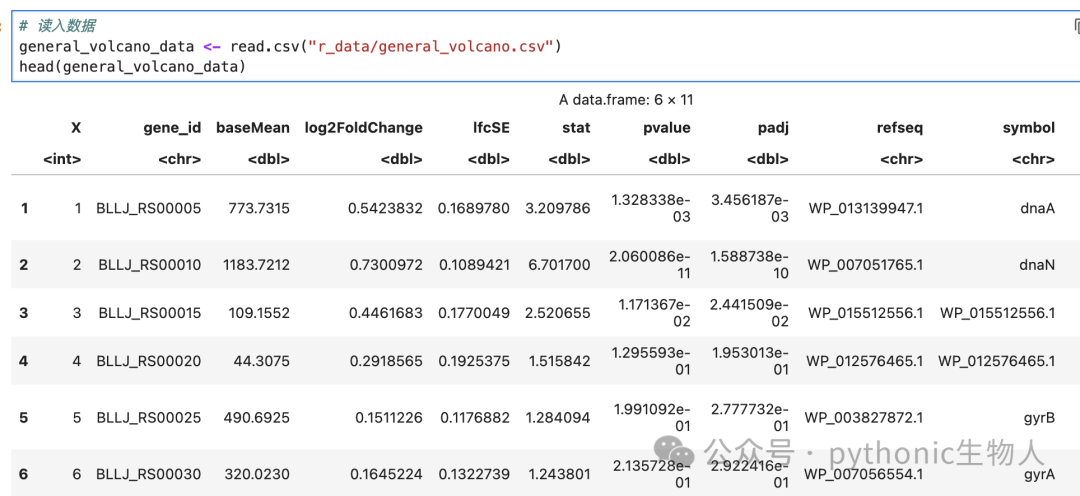Click refseq cell WP_007051765.1

click(x=865, y=265)
